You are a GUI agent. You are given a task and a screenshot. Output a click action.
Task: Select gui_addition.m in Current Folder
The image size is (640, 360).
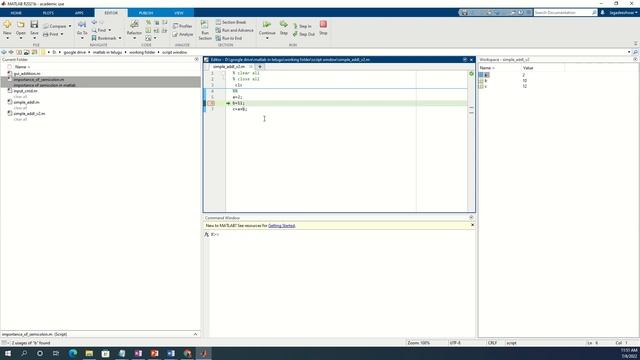coord(27,74)
